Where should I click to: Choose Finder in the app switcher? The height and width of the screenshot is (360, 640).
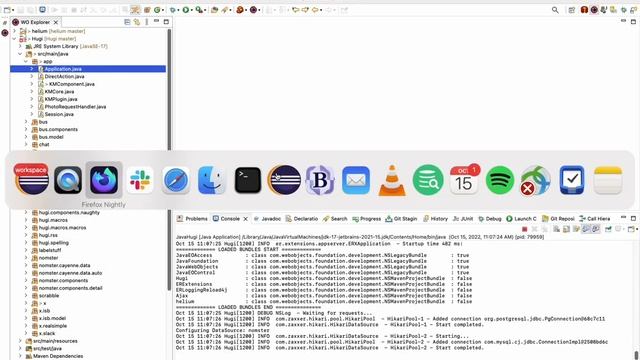212,180
